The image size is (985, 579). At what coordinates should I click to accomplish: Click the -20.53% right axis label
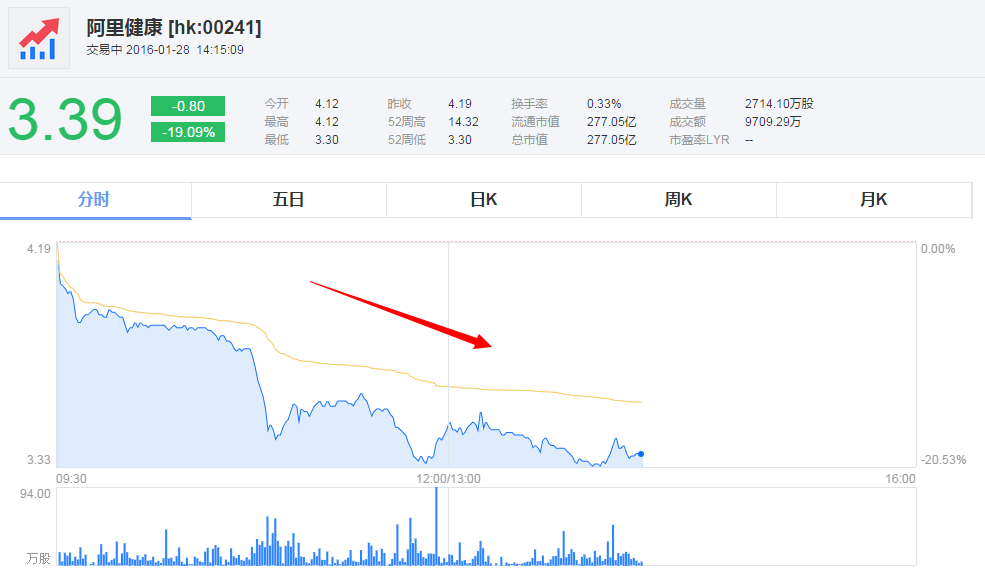point(943,460)
